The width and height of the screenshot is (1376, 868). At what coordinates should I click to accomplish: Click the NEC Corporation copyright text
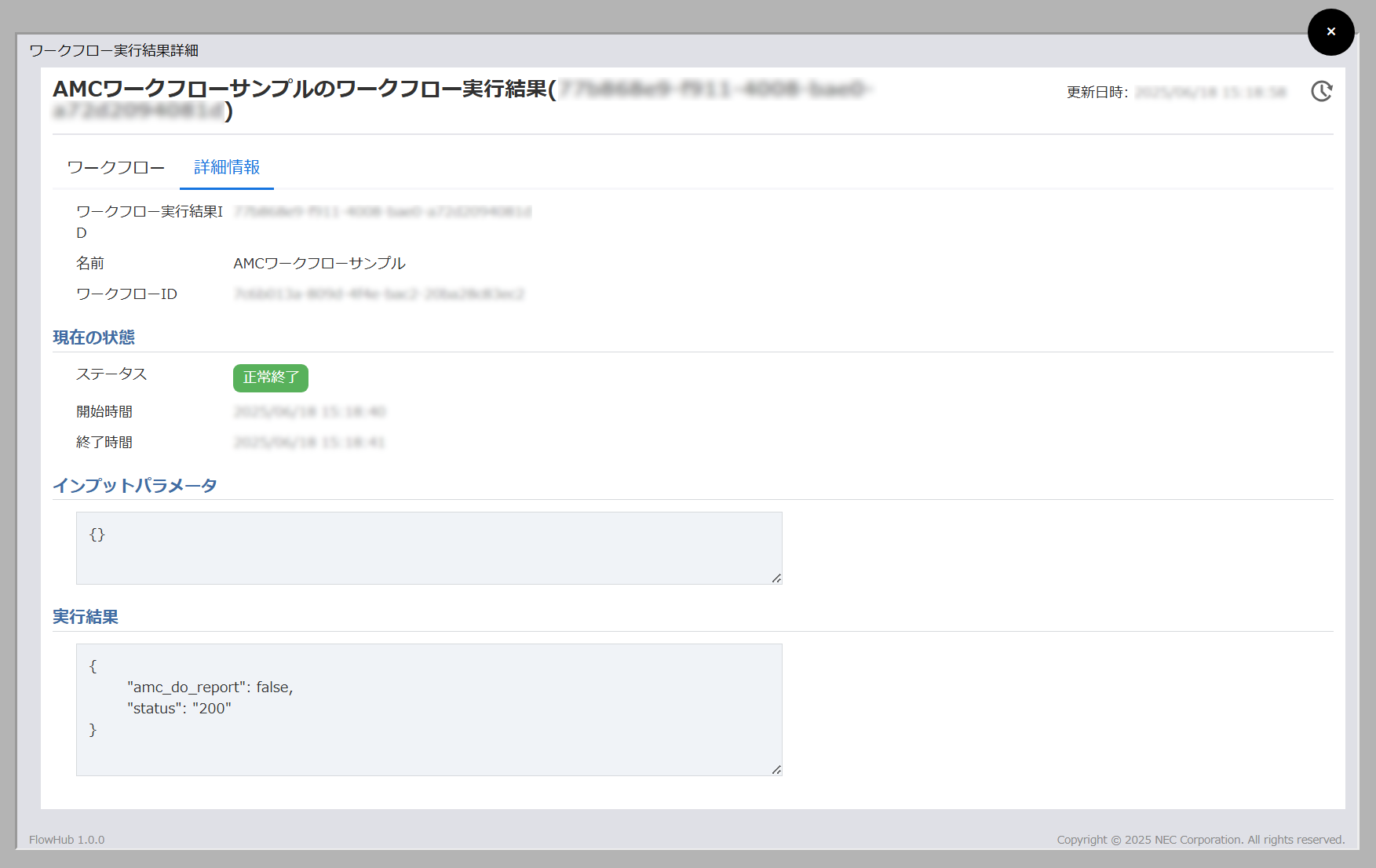(1200, 840)
